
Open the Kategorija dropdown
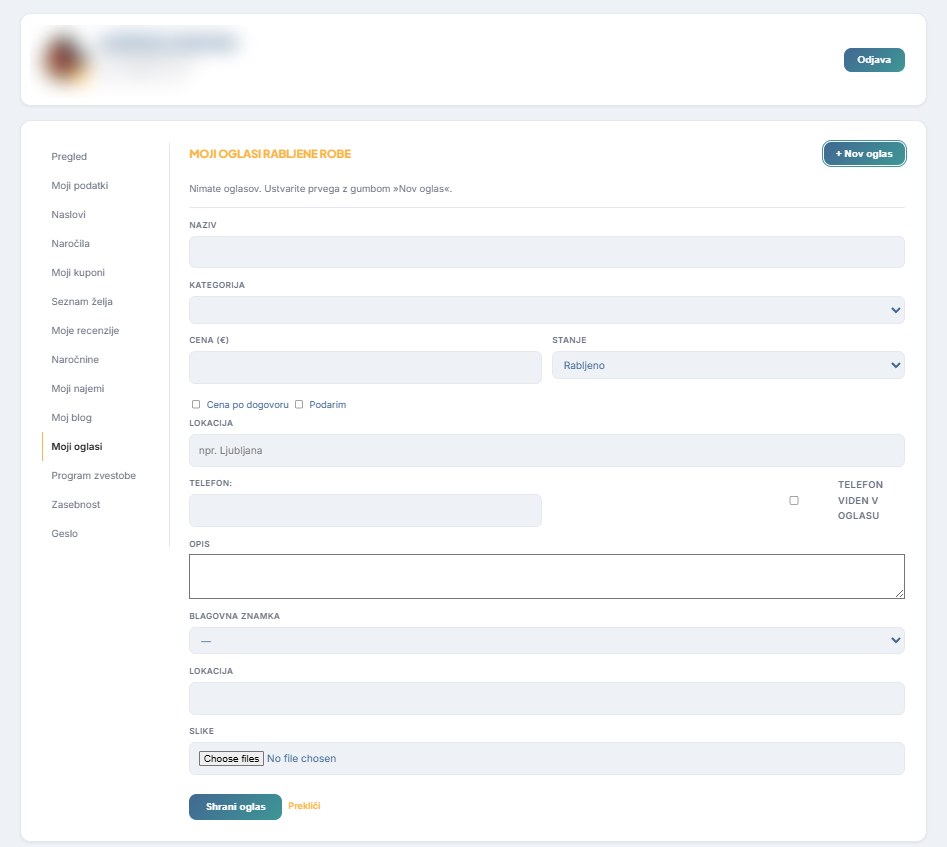pos(547,310)
